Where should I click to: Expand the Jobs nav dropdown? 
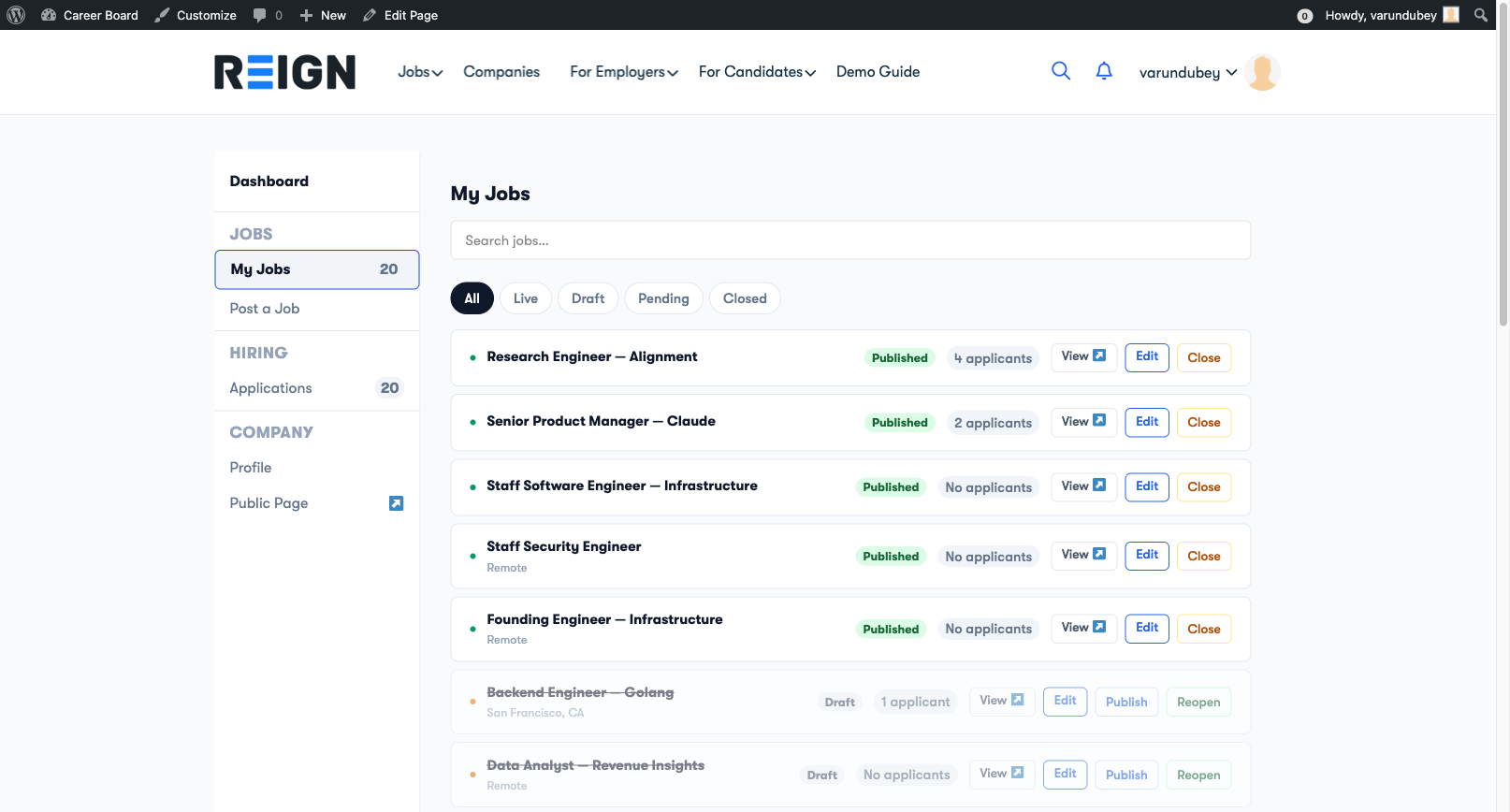coord(420,72)
